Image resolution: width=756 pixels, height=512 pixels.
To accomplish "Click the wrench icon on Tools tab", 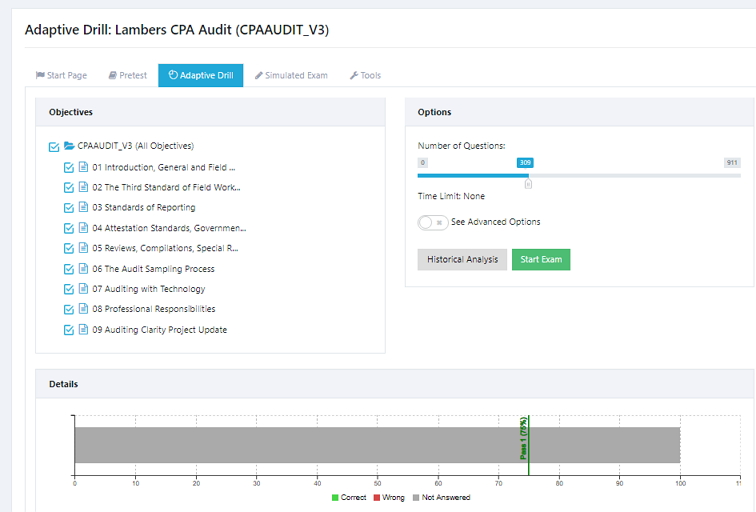I will (354, 75).
